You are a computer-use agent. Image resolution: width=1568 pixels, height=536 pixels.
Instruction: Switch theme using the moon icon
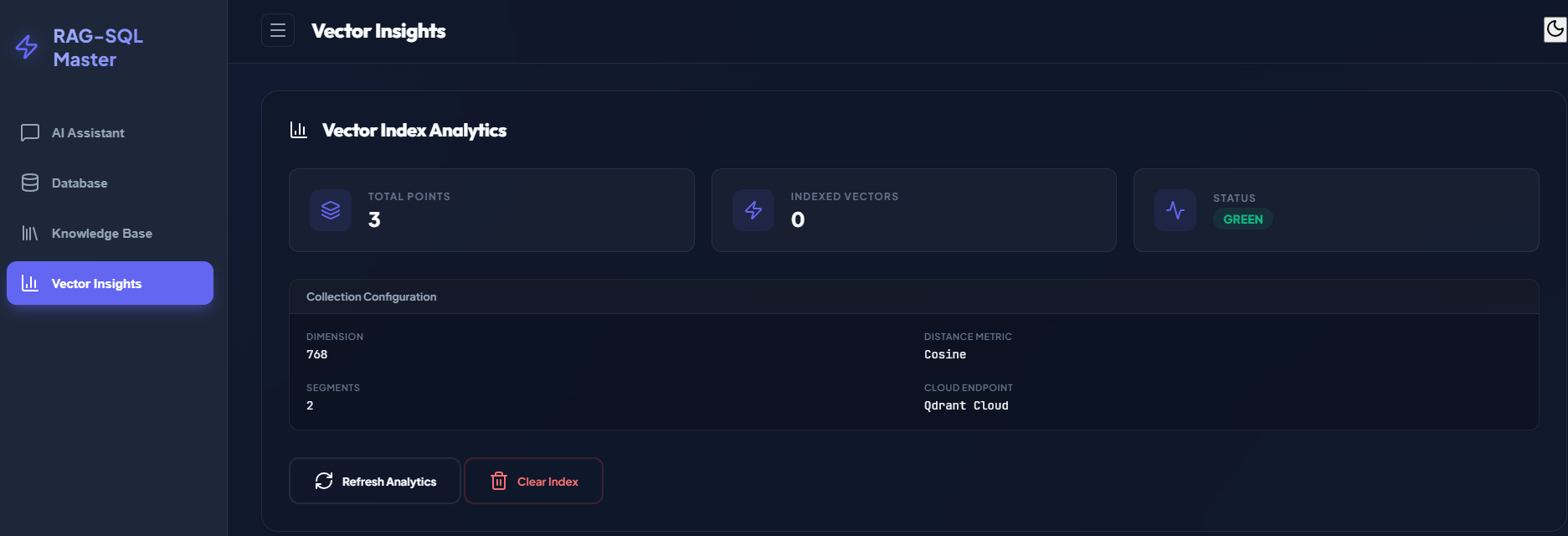[1555, 29]
